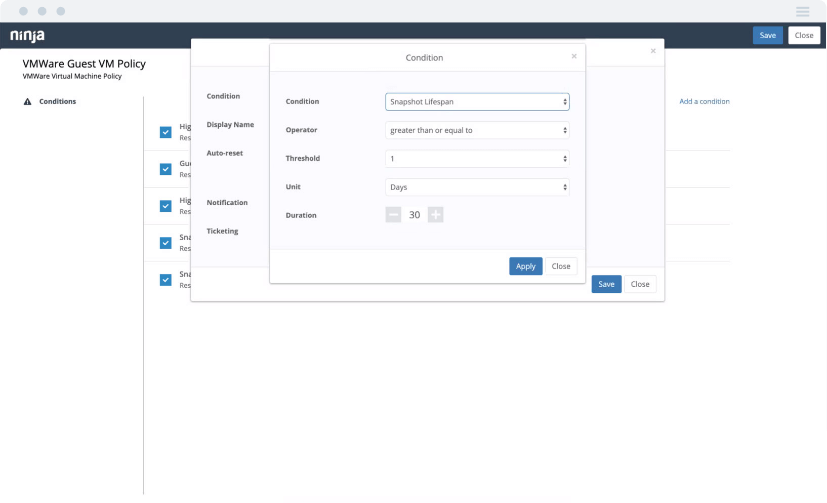Click Close in the top navigation bar

click(804, 35)
